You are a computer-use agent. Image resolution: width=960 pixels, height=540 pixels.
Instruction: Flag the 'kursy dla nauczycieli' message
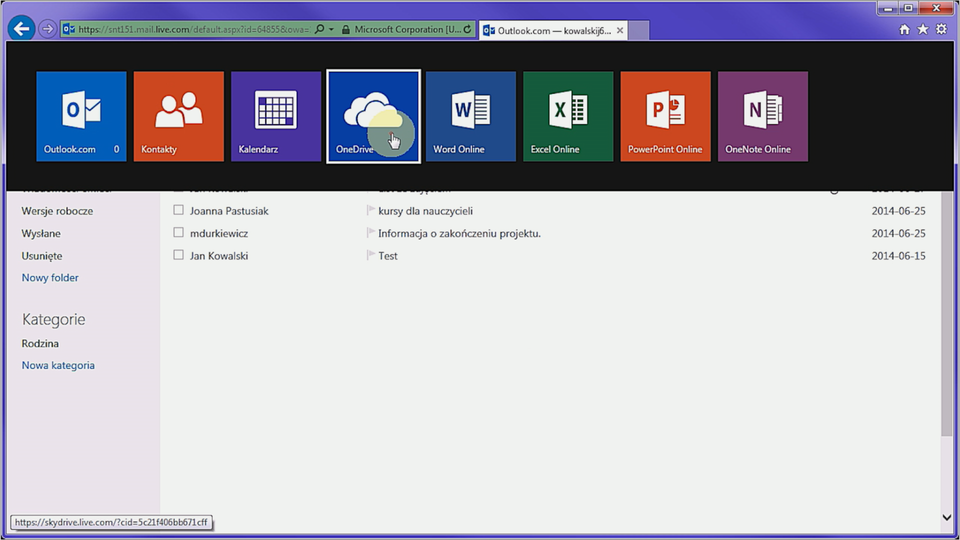pyautogui.click(x=370, y=210)
